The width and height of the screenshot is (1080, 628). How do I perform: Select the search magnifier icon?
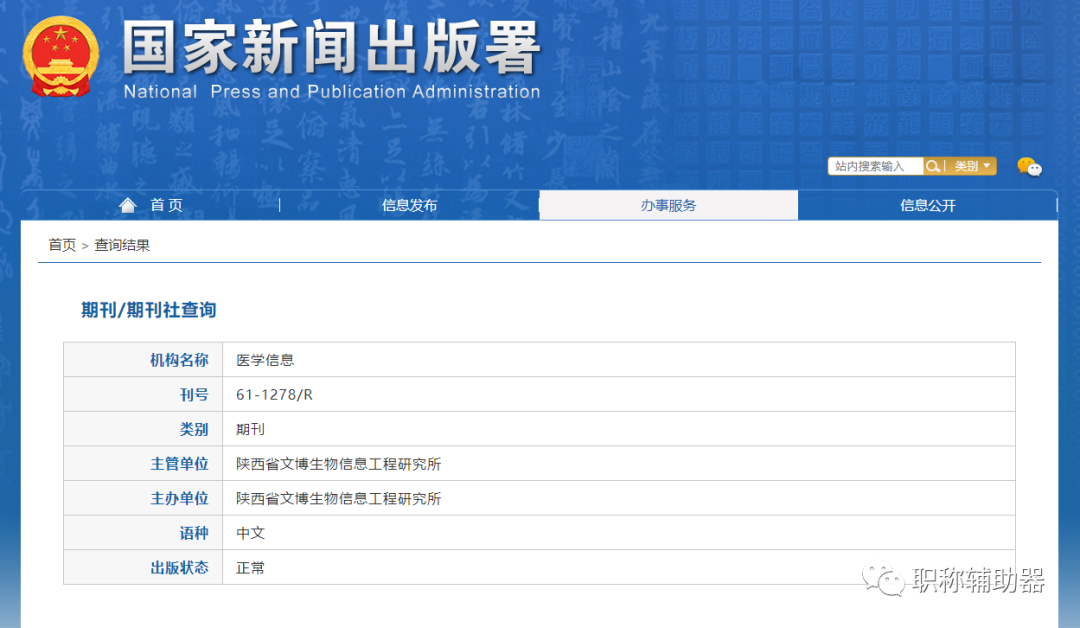932,166
